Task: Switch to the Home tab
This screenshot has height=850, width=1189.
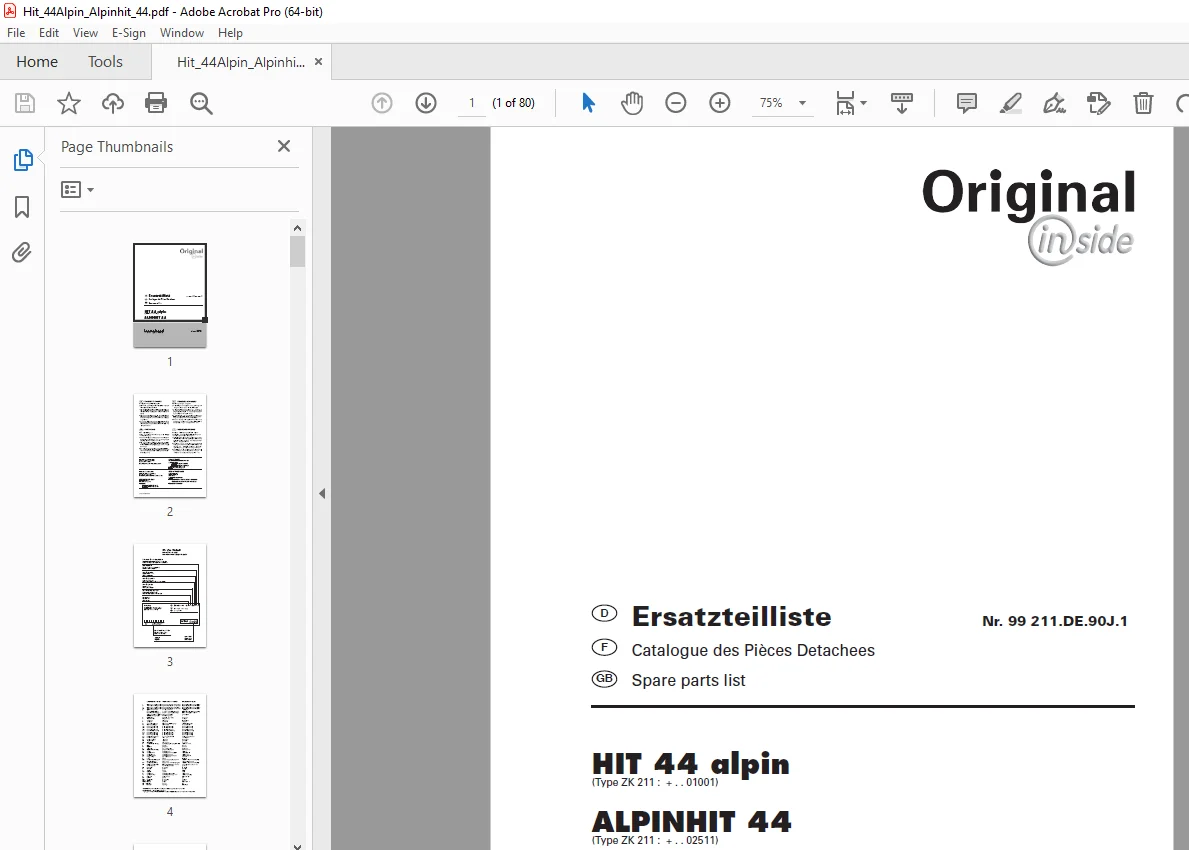Action: (37, 61)
